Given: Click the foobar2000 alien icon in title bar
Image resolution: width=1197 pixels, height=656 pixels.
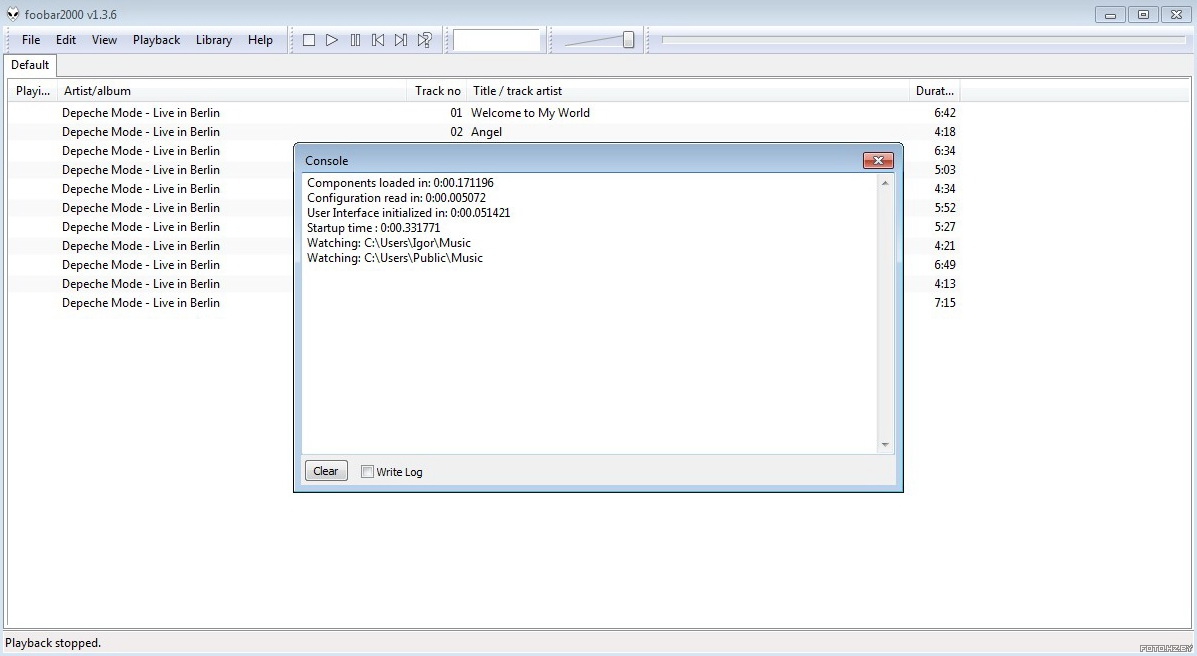Looking at the screenshot, I should [12, 14].
